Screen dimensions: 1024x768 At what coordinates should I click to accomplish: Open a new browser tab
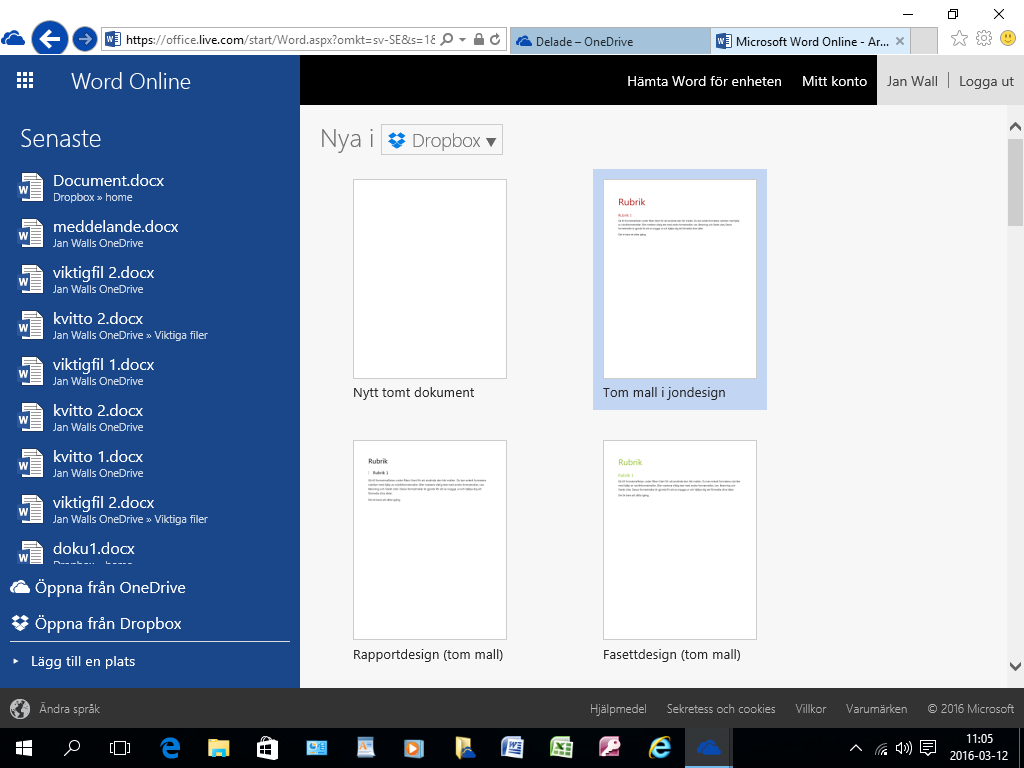pyautogui.click(x=923, y=41)
